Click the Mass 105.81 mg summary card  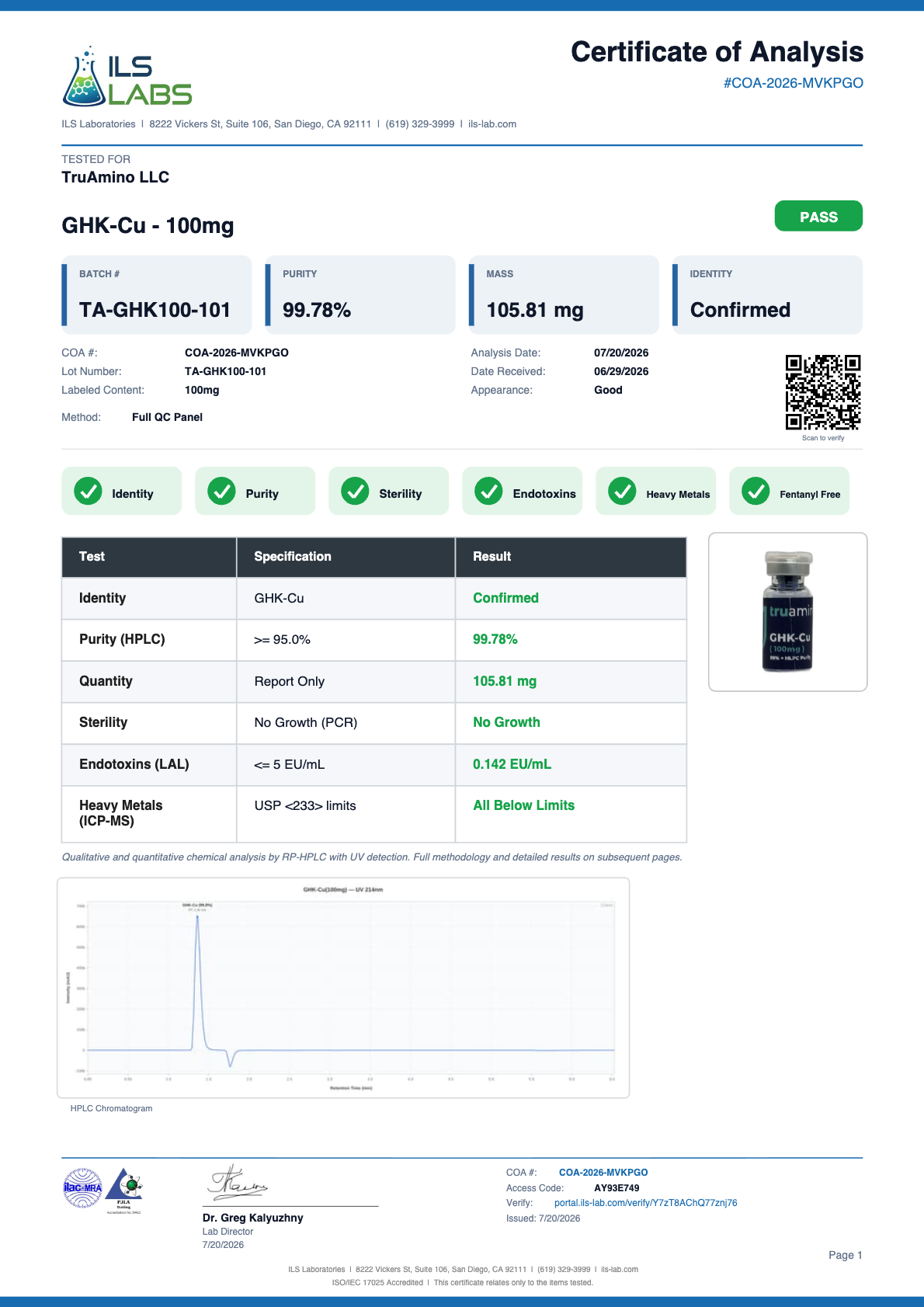pyautogui.click(x=564, y=295)
